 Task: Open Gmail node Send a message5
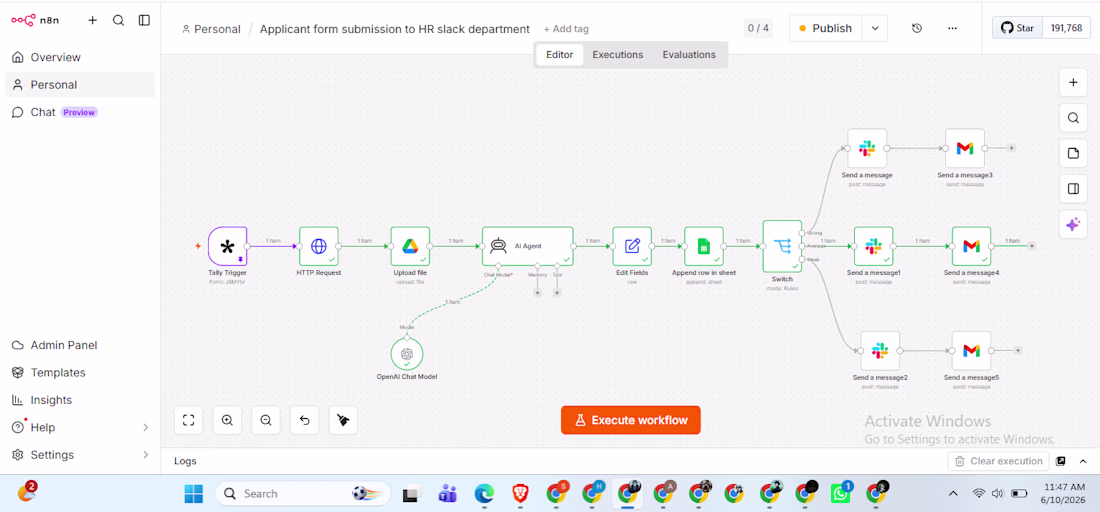point(972,351)
